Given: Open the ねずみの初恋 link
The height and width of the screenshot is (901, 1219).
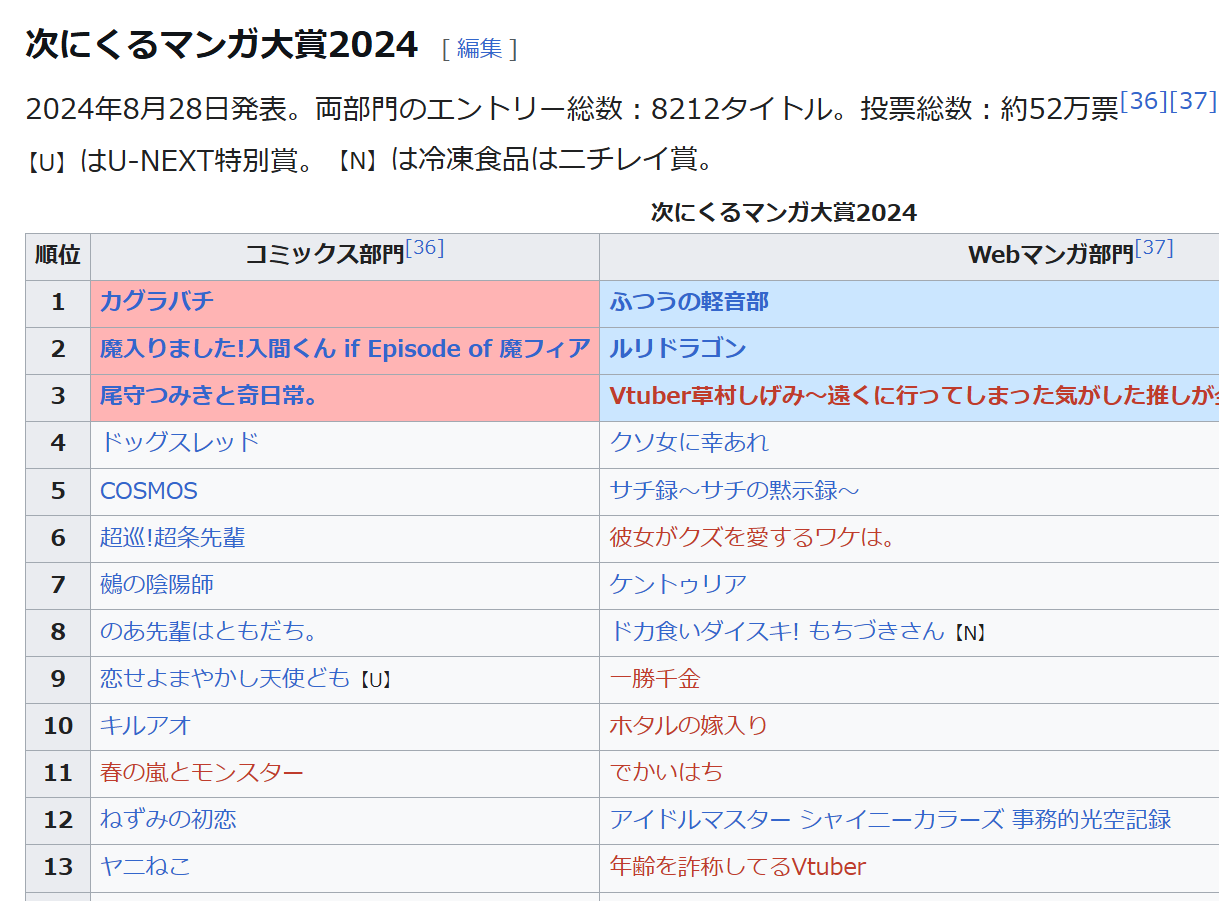Looking at the screenshot, I should pyautogui.click(x=169, y=819).
